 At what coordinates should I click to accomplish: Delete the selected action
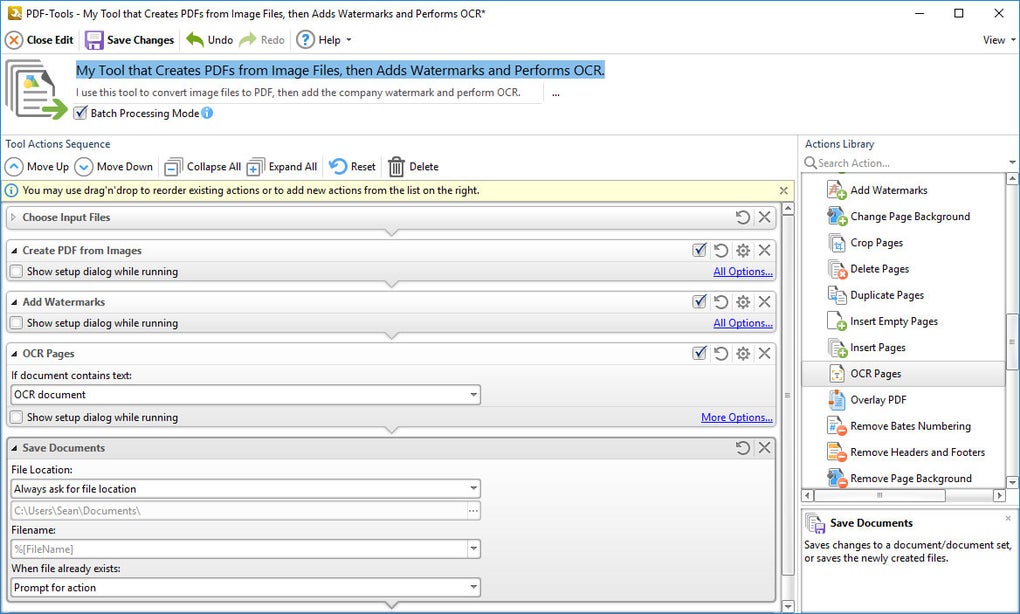(x=413, y=167)
